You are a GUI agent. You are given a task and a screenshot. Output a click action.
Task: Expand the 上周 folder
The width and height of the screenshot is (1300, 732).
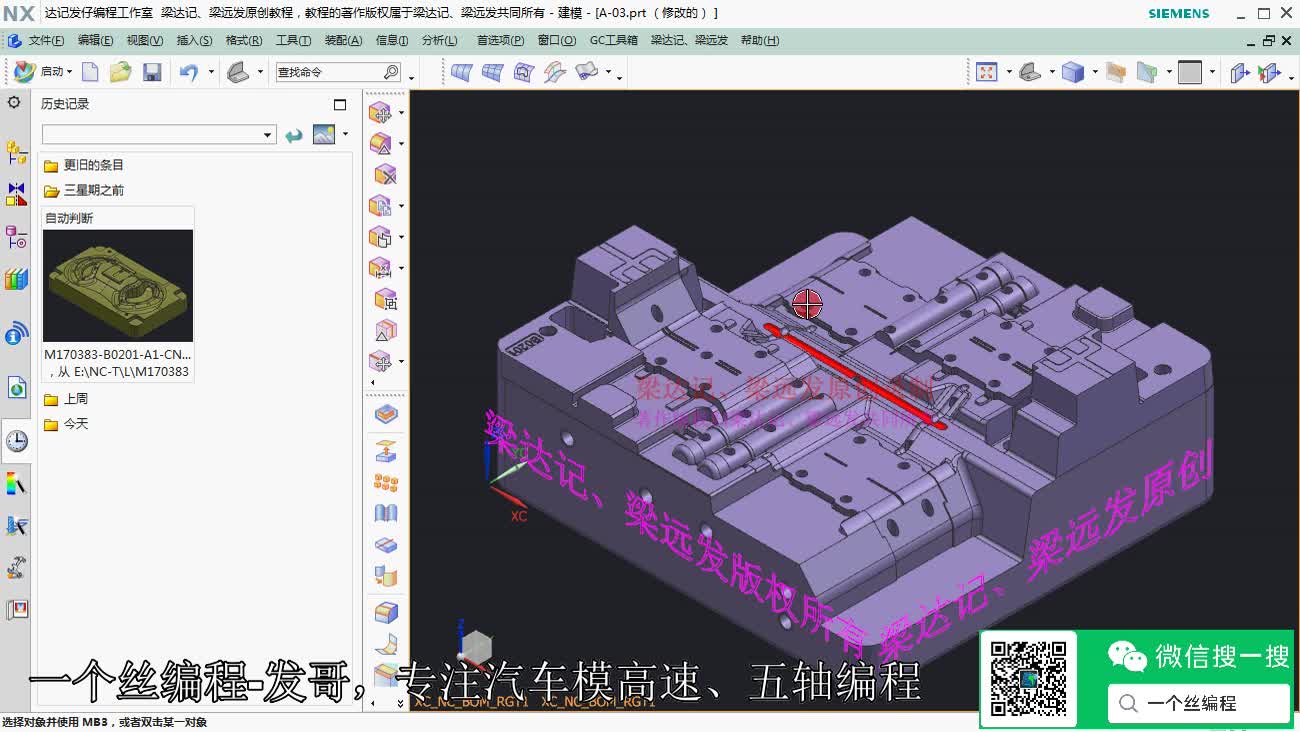(51, 399)
